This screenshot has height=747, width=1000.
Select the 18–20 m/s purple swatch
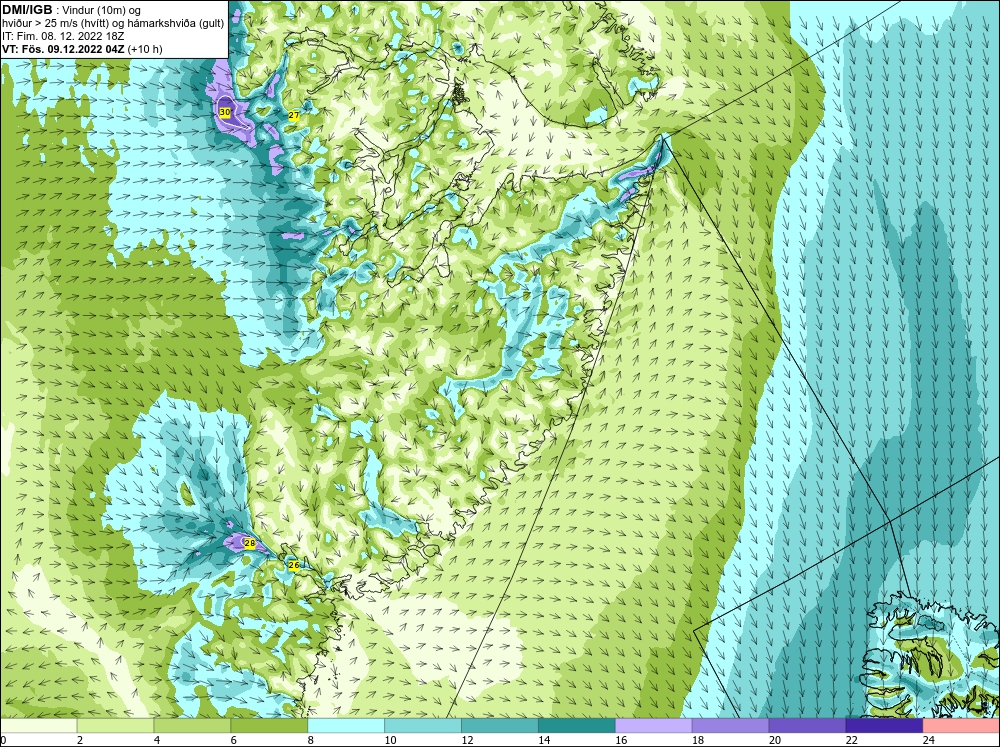(730, 726)
